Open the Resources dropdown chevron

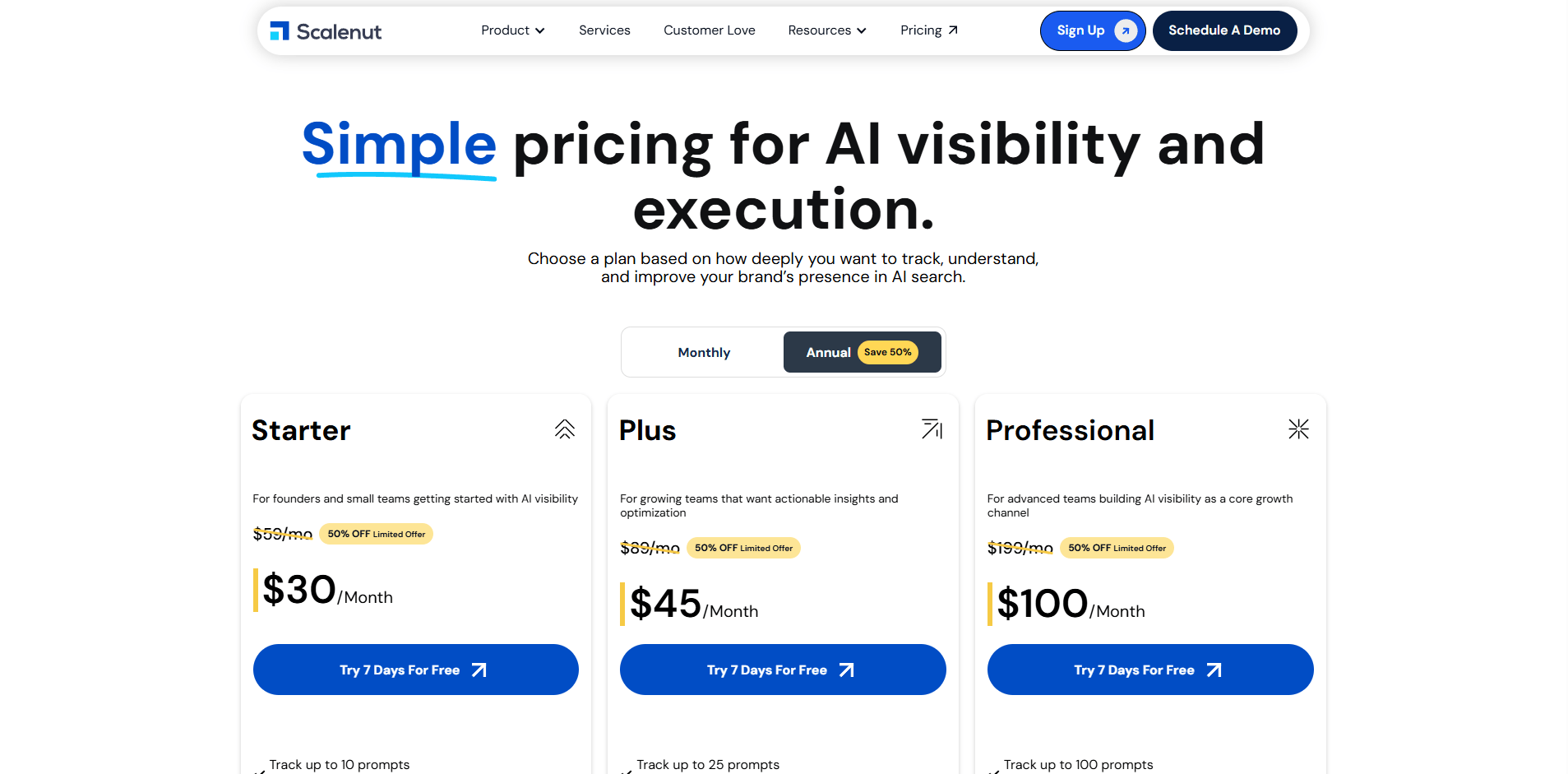coord(862,31)
